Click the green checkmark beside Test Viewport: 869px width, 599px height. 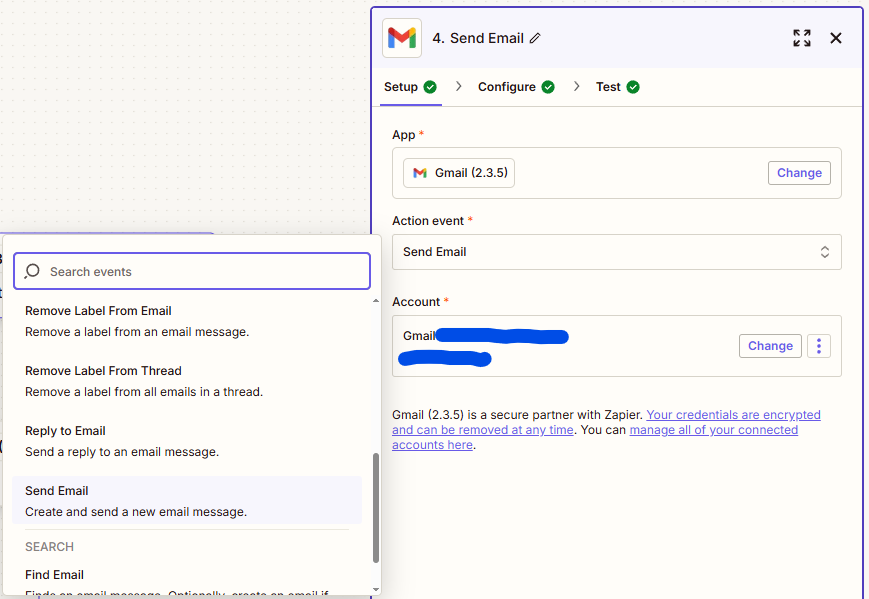click(x=633, y=87)
